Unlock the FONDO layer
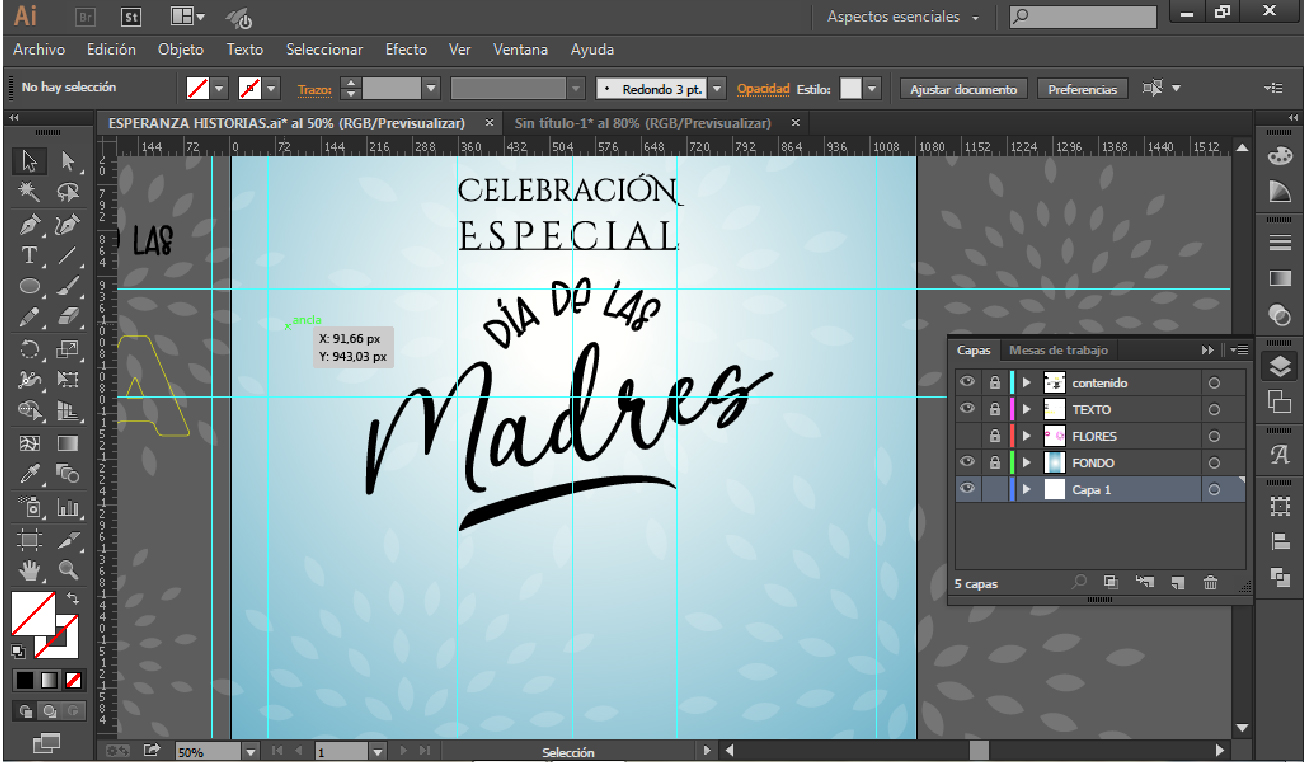The height and width of the screenshot is (762, 1307). [994, 463]
